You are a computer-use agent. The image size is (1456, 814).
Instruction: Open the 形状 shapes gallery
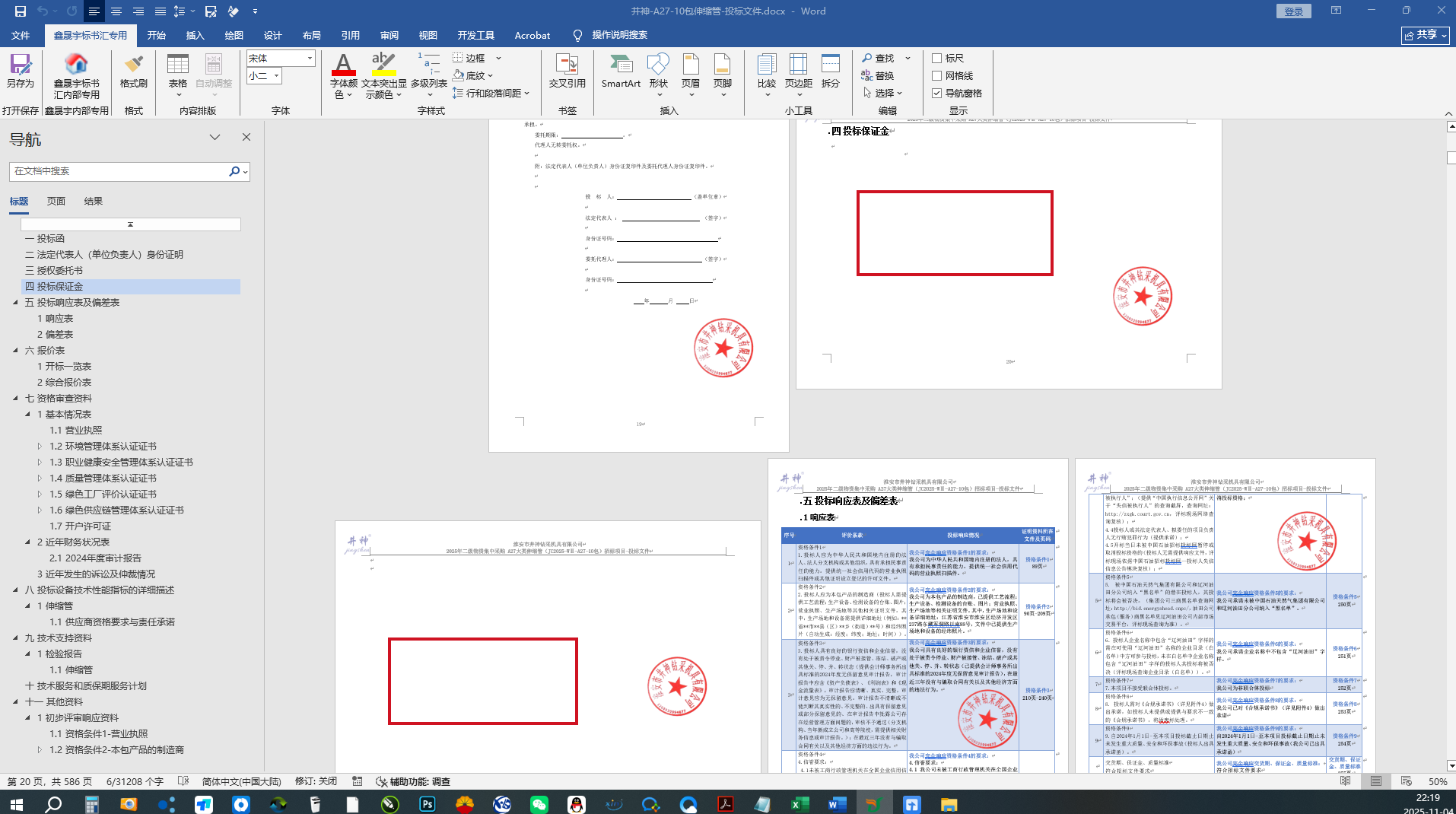coord(659,75)
